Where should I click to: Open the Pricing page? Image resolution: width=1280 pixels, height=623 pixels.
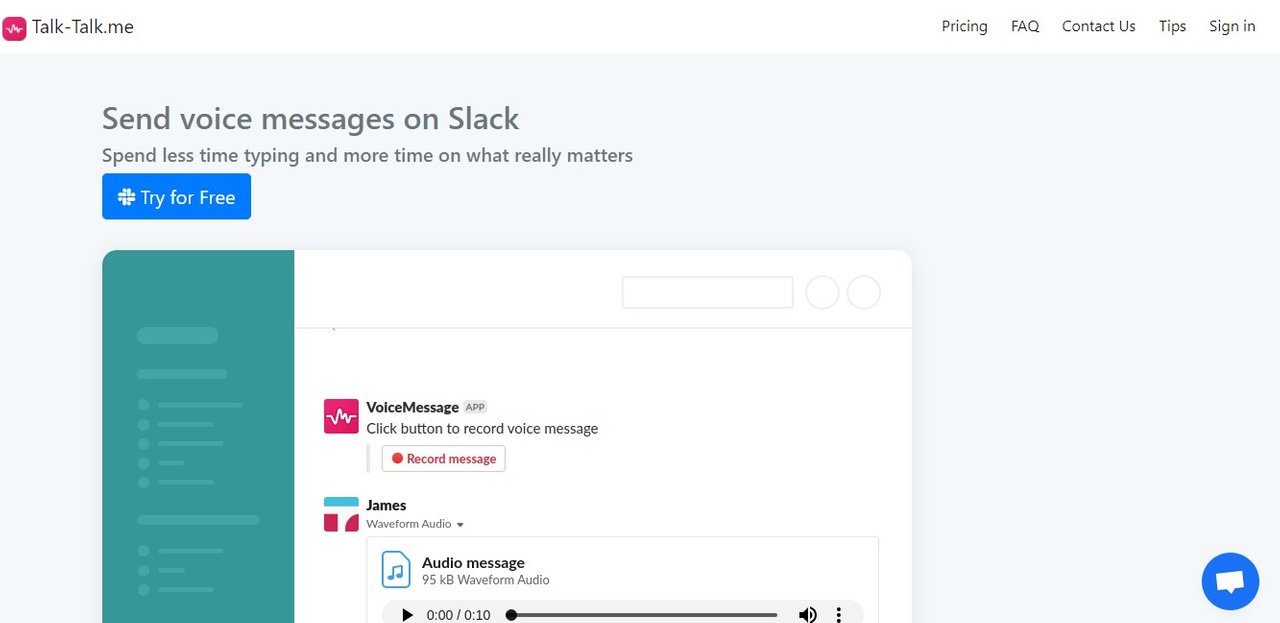[x=964, y=26]
